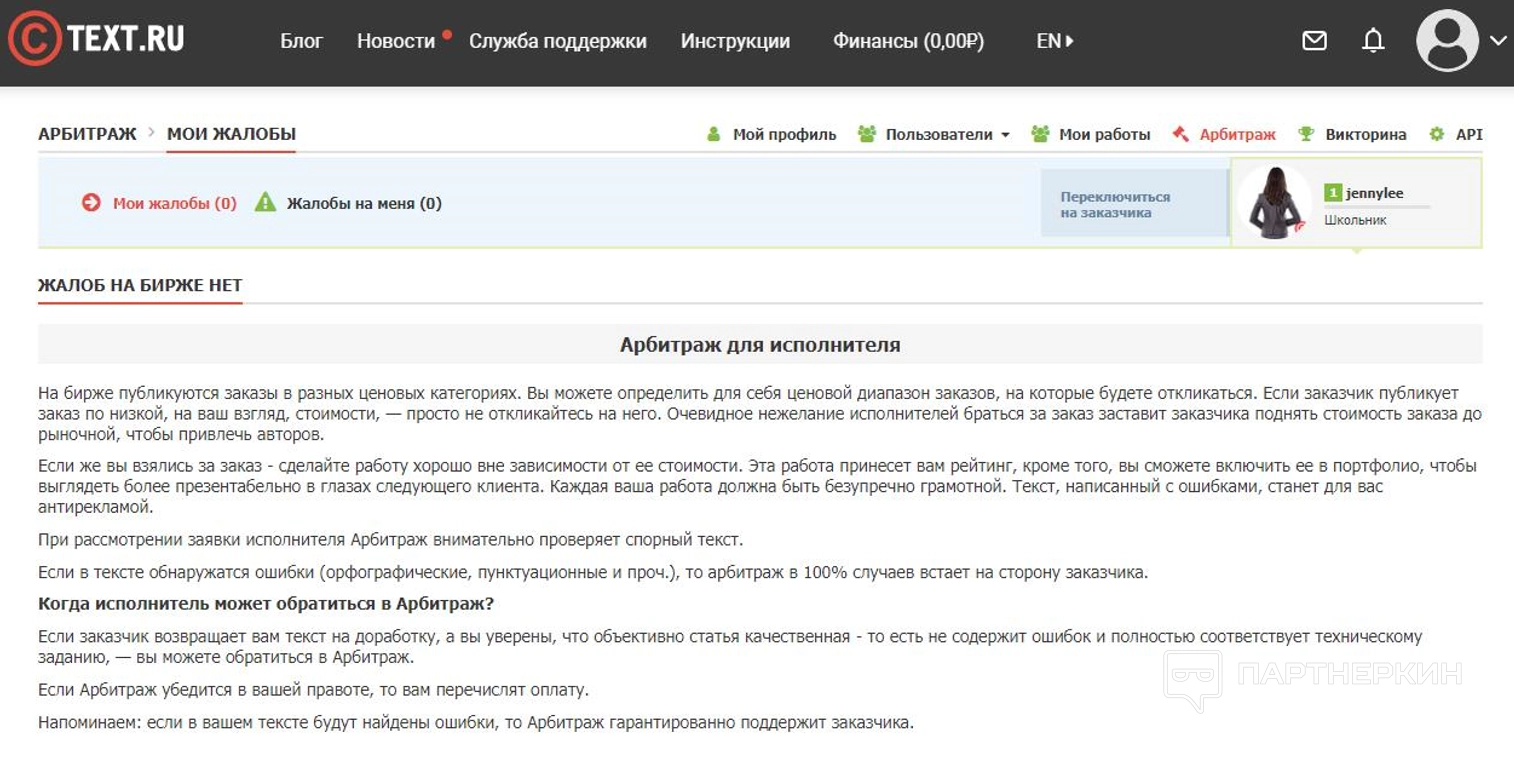Click the TEXT.RU logo
The image size is (1514, 766).
click(96, 40)
